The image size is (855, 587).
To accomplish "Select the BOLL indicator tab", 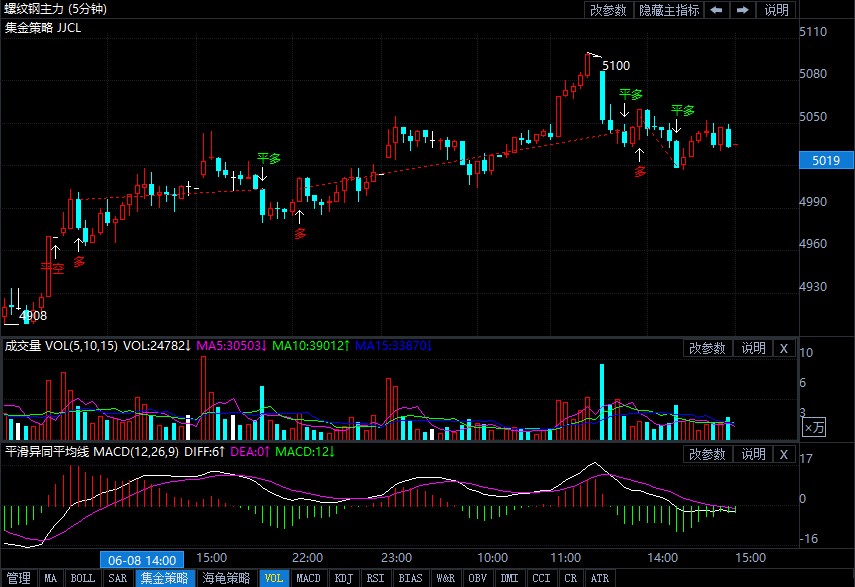I will pos(82,578).
